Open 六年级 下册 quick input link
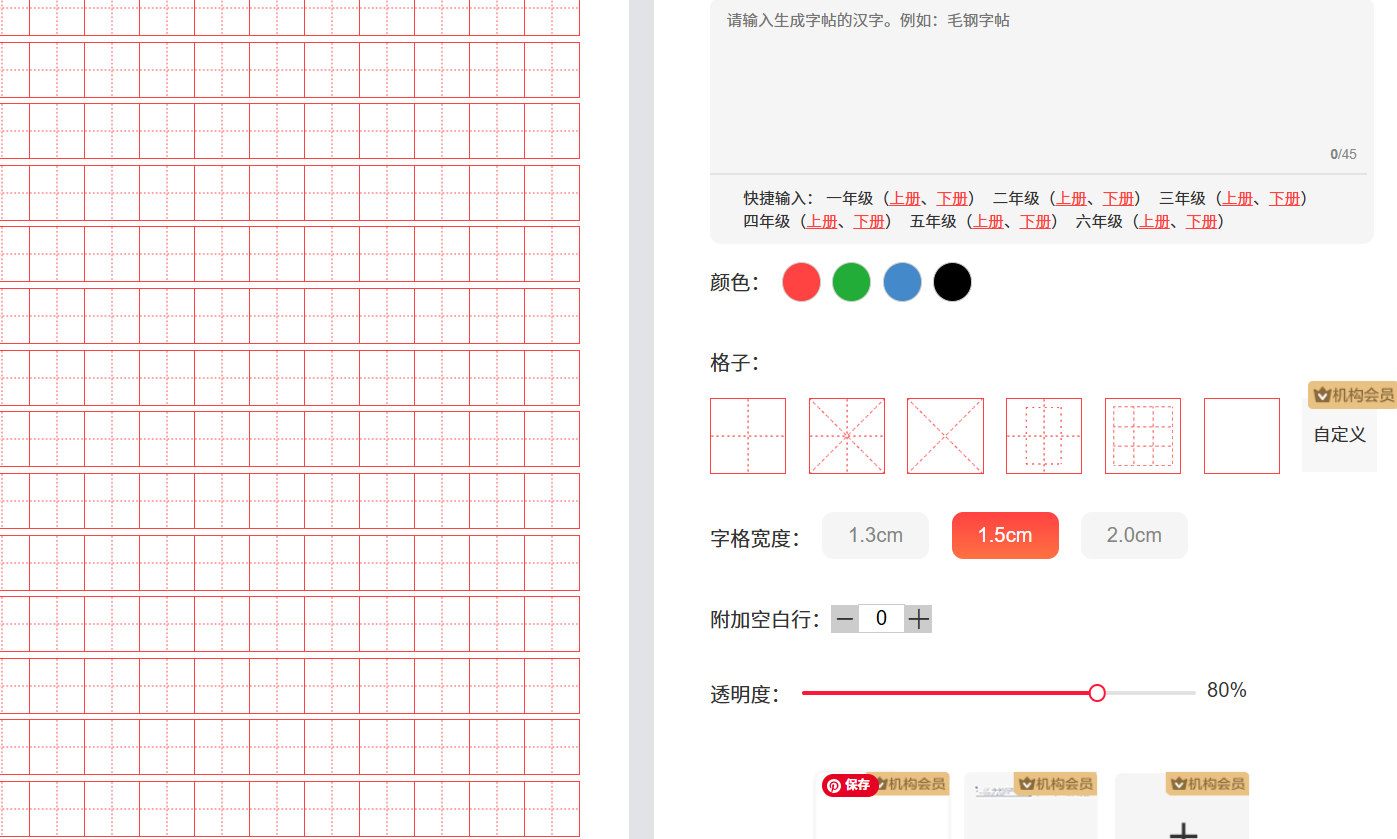Screen dimensions: 1397x839 point(1201,221)
